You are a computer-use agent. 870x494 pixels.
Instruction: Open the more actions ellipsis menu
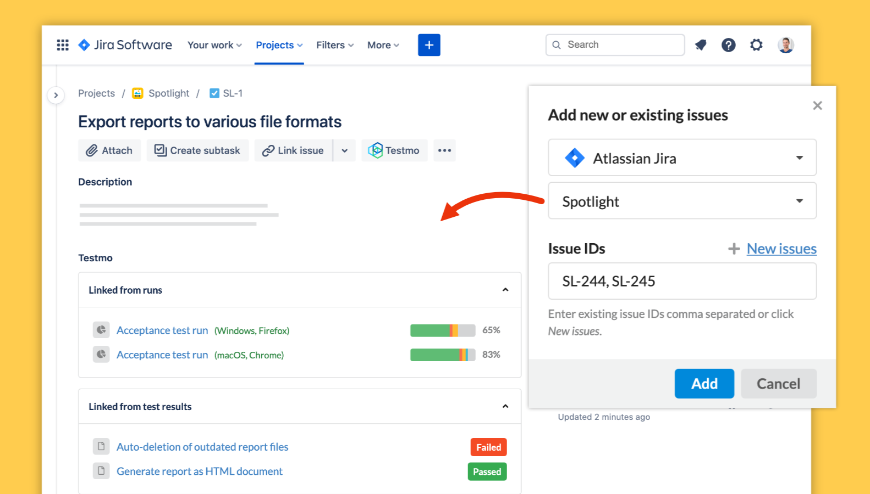coord(444,150)
